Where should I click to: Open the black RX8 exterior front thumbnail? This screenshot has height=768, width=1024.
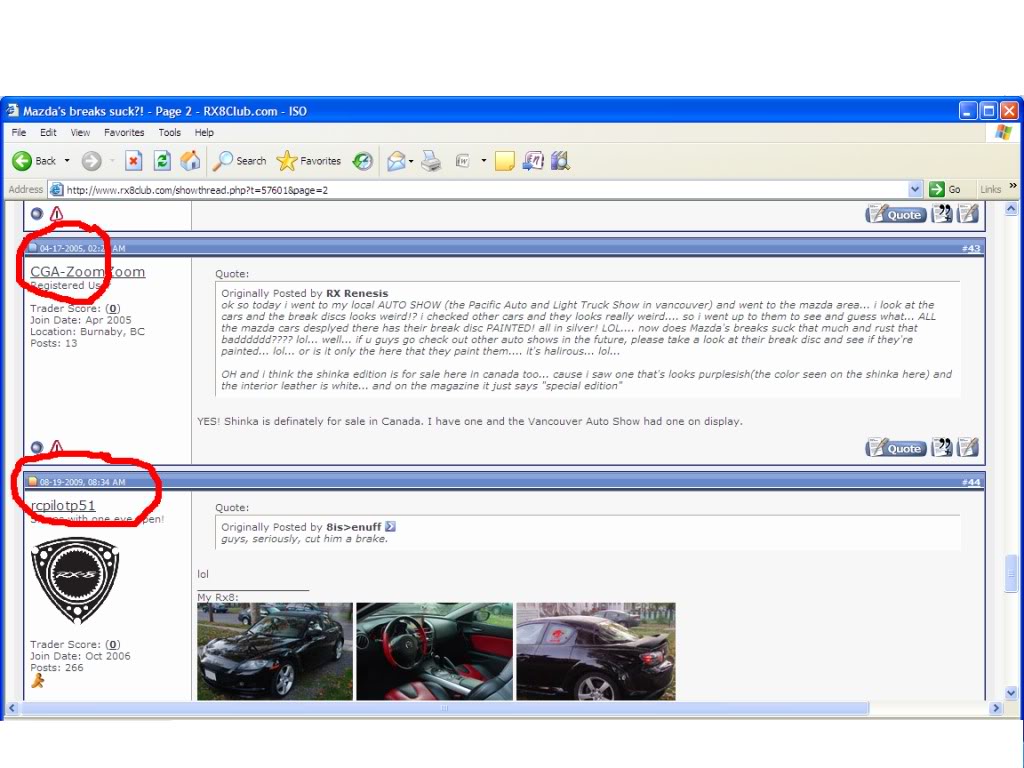pos(275,651)
